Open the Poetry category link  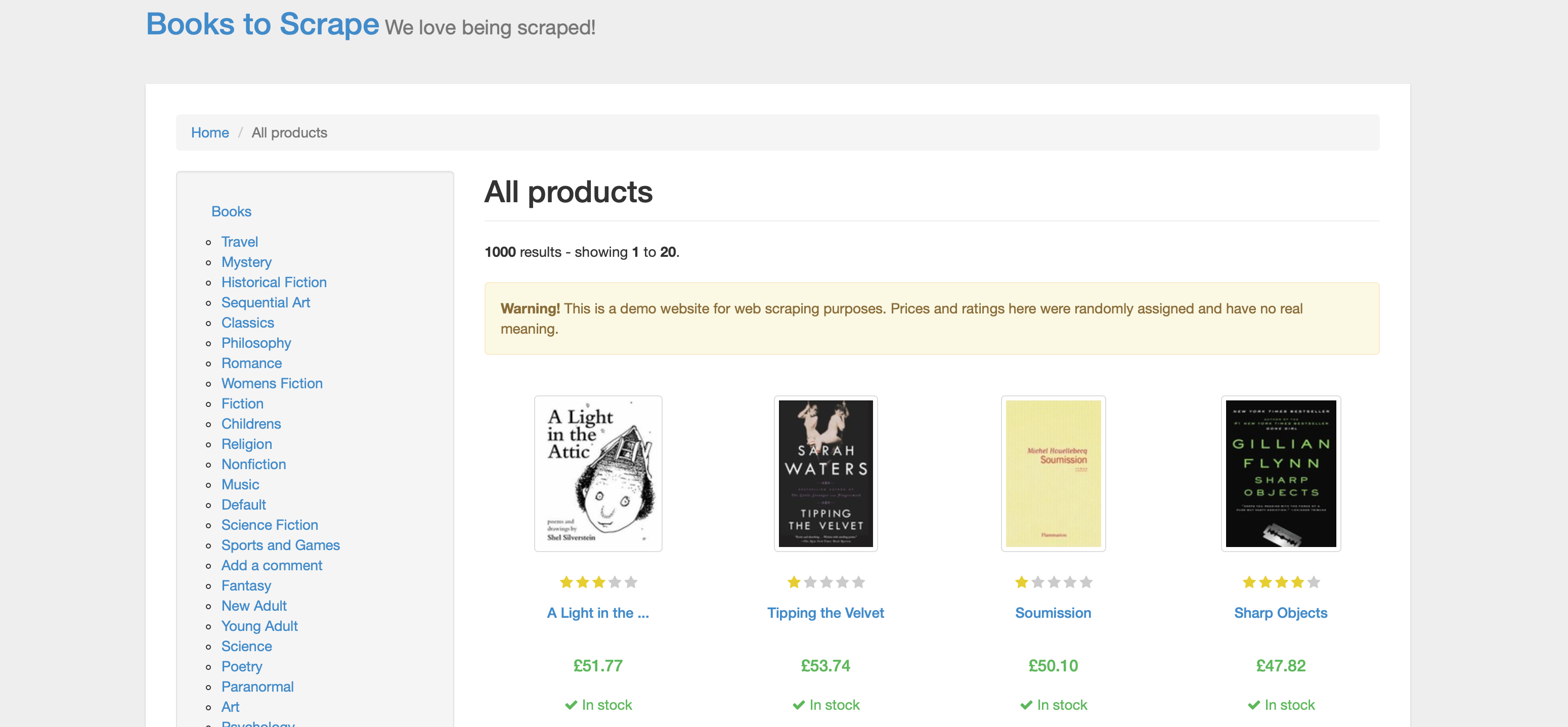(242, 666)
